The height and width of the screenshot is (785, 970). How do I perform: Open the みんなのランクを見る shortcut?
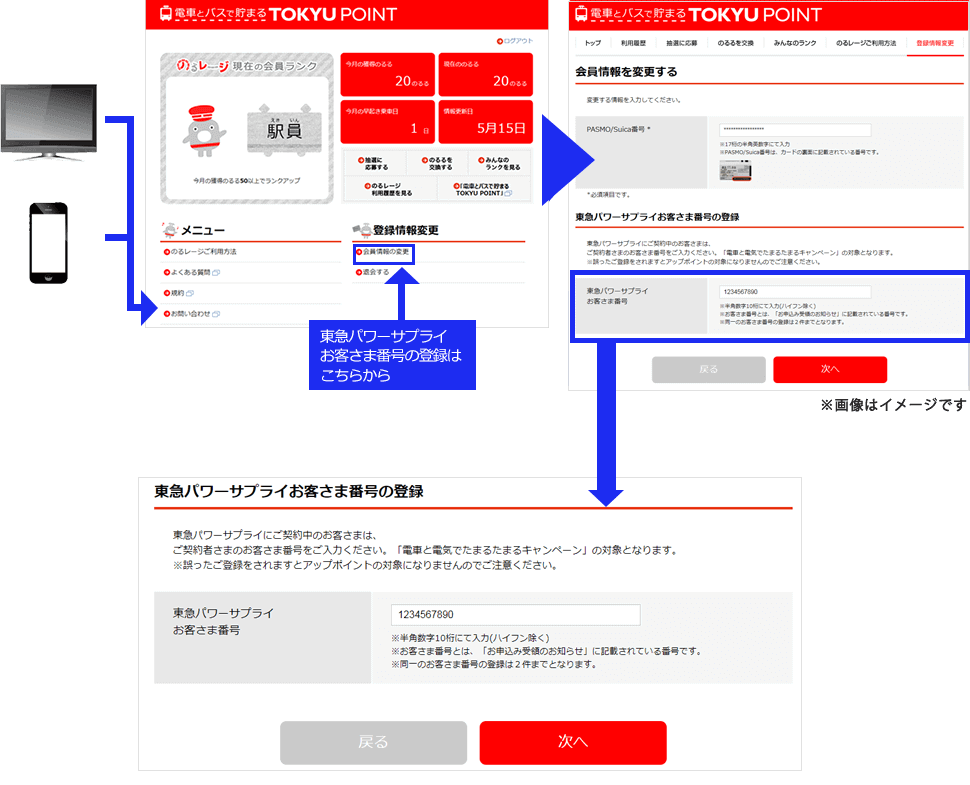(499, 163)
